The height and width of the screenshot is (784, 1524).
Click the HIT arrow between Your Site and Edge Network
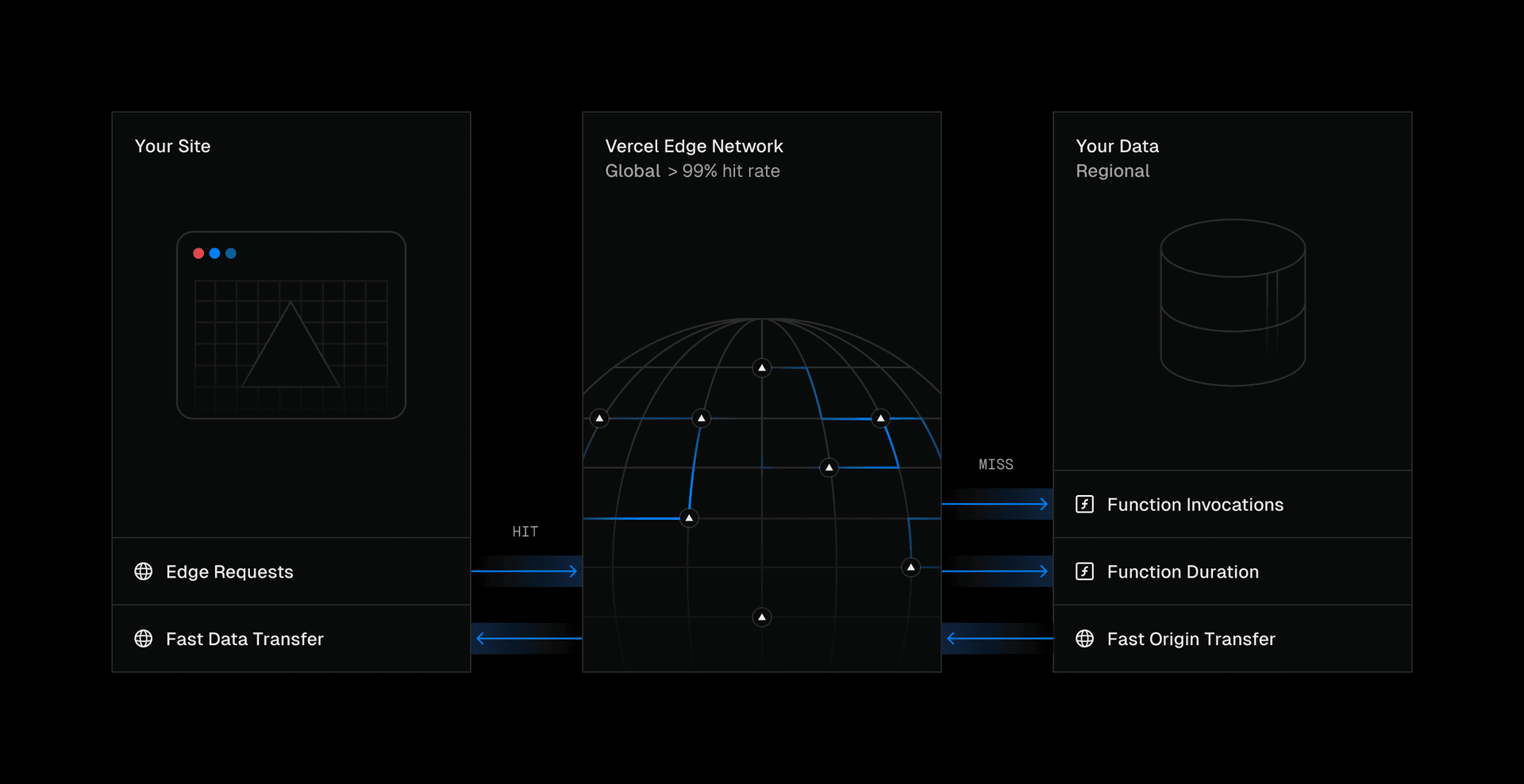[x=526, y=570]
